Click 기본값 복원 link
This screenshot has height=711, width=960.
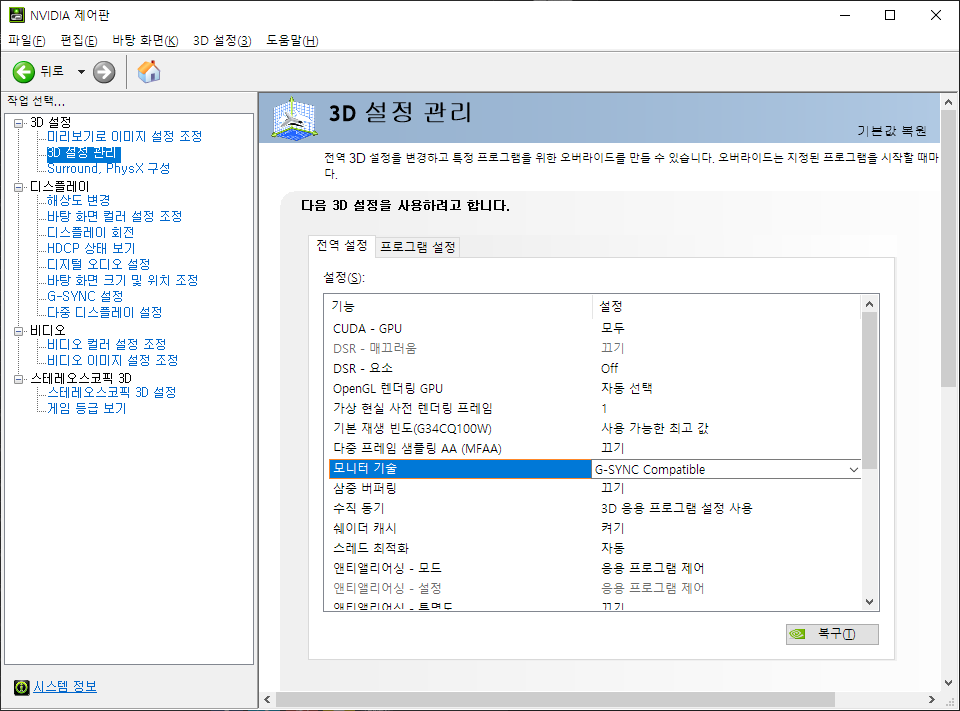tap(891, 130)
